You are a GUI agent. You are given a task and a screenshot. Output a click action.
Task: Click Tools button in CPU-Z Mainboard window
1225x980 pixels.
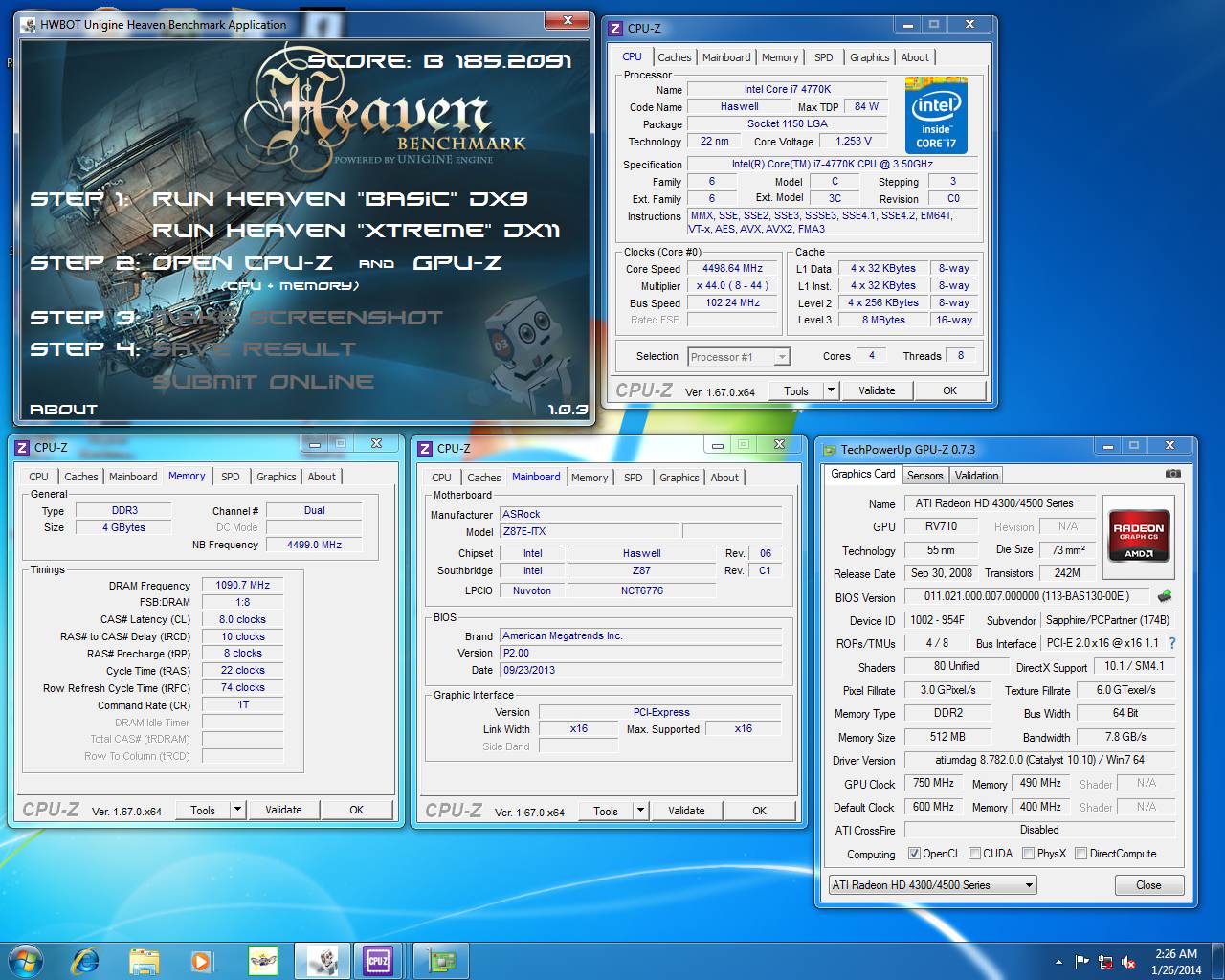pos(606,811)
